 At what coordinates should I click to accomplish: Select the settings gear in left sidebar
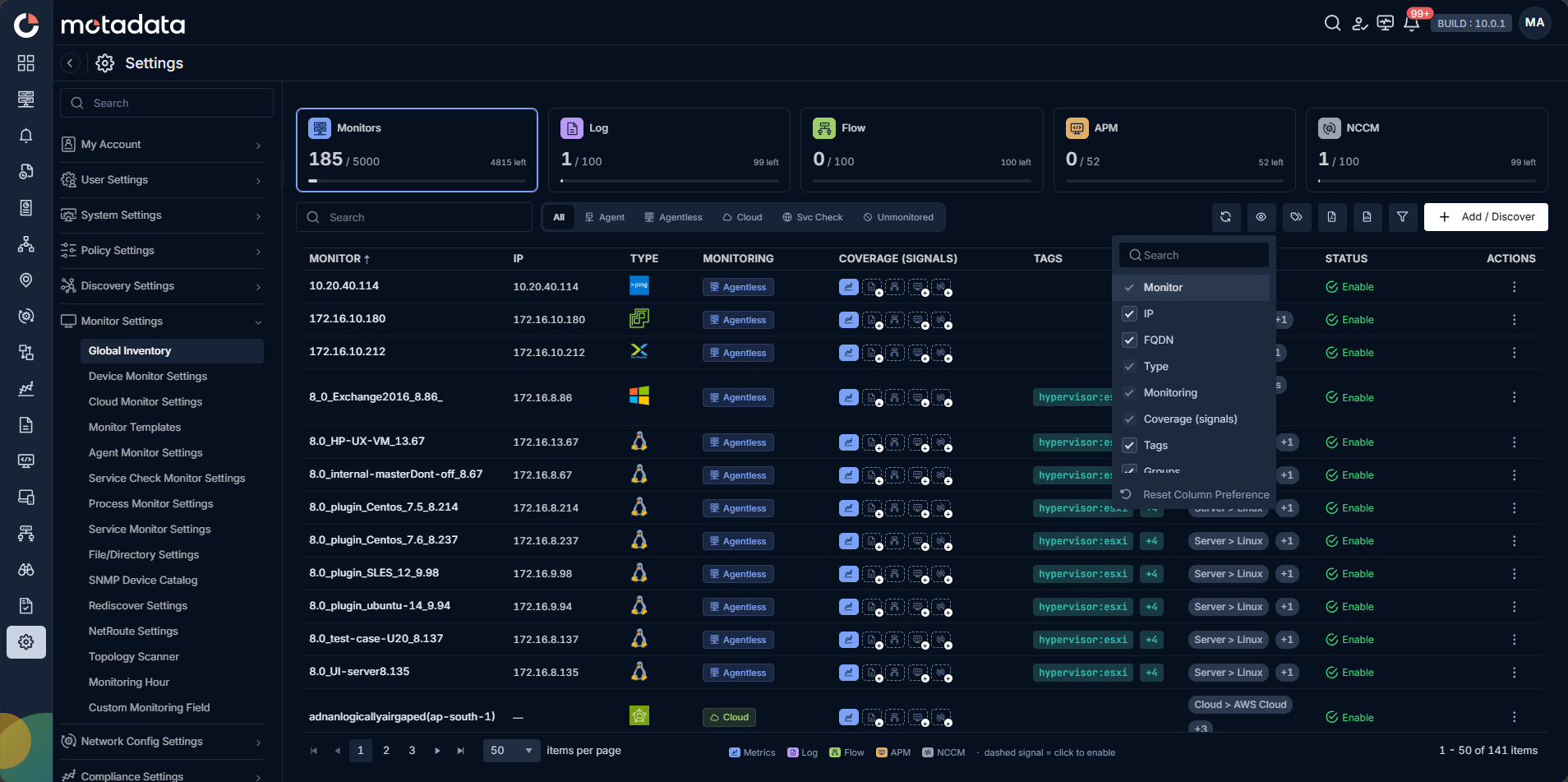coord(26,642)
